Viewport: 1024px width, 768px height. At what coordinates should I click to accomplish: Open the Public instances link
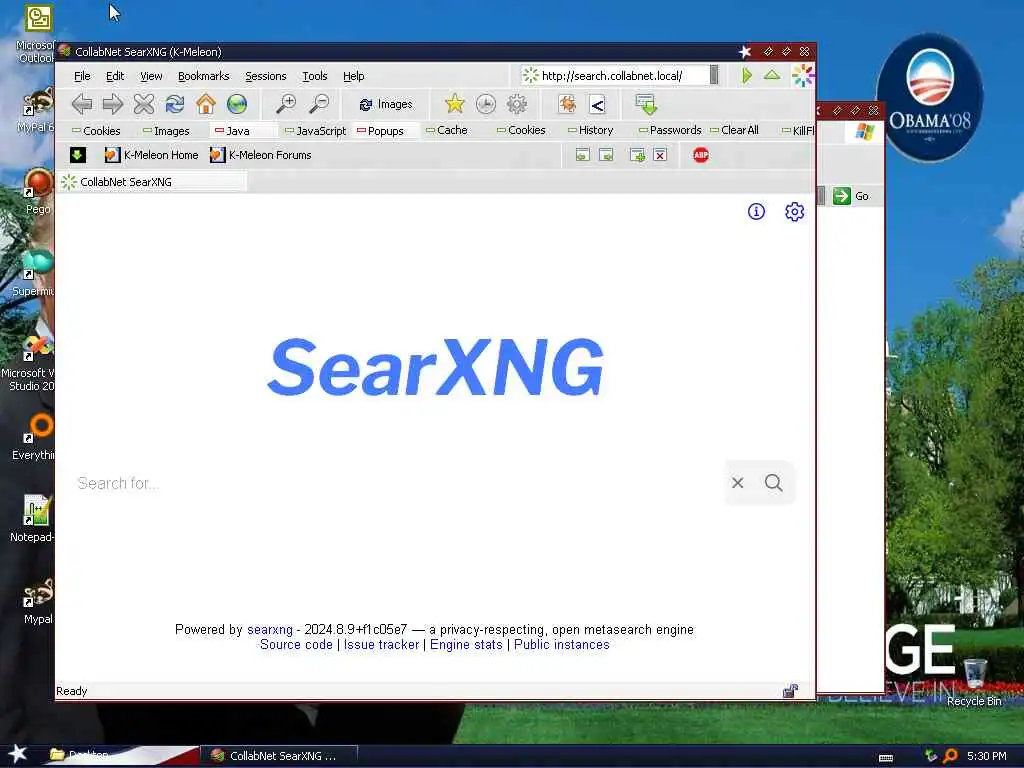point(562,645)
